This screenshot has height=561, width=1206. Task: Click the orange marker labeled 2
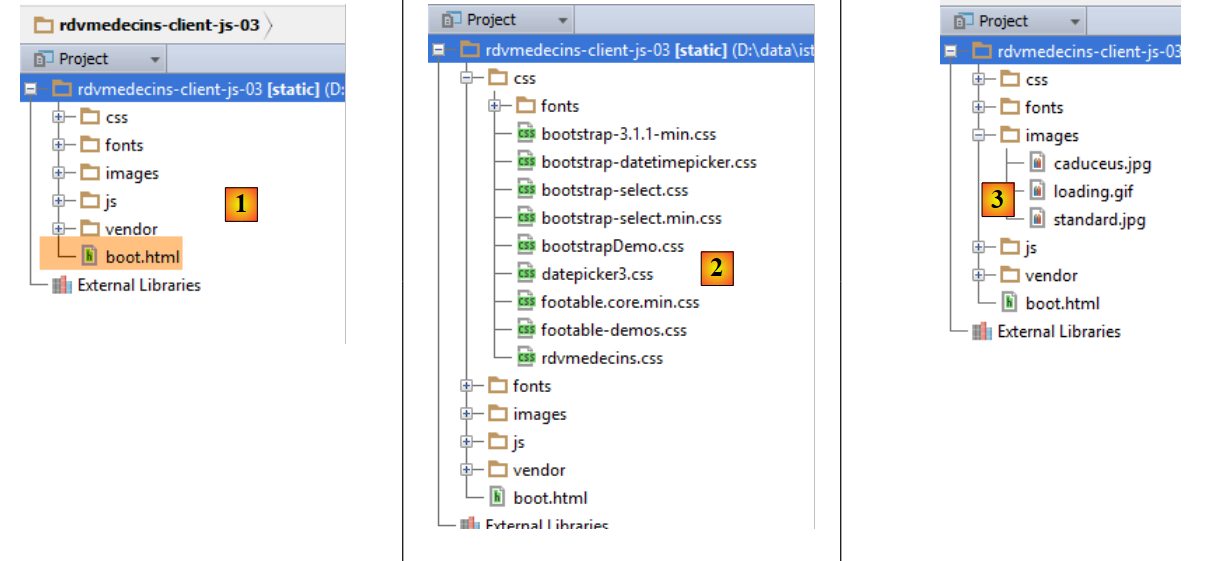click(x=715, y=267)
